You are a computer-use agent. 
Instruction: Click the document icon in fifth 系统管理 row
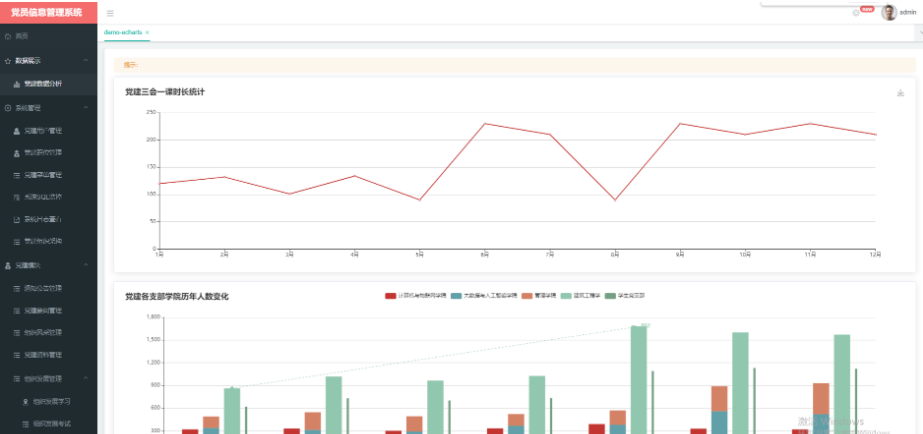tap(16, 219)
